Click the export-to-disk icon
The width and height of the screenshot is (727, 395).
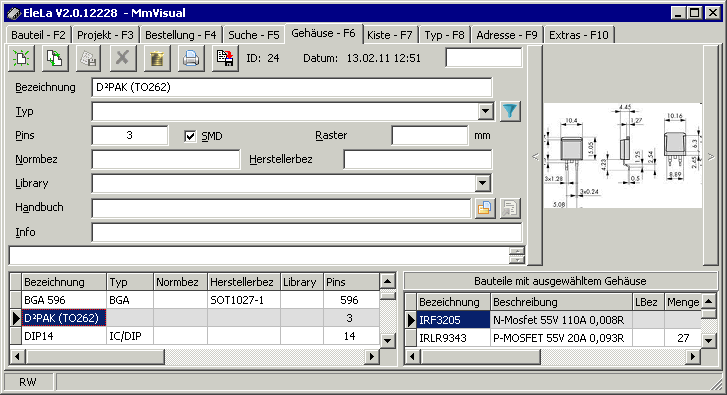[225, 58]
